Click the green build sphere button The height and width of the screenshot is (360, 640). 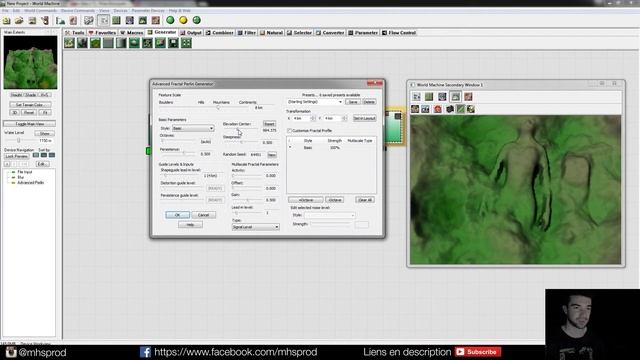(x=170, y=20)
